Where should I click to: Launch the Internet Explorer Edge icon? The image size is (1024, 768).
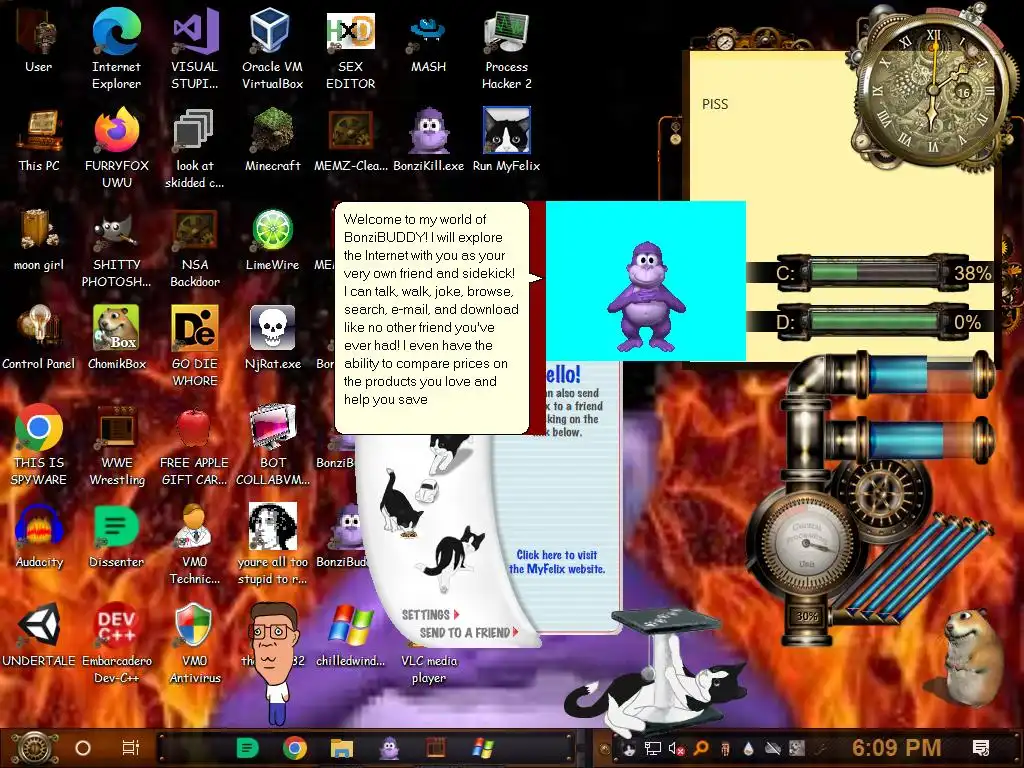point(116,49)
